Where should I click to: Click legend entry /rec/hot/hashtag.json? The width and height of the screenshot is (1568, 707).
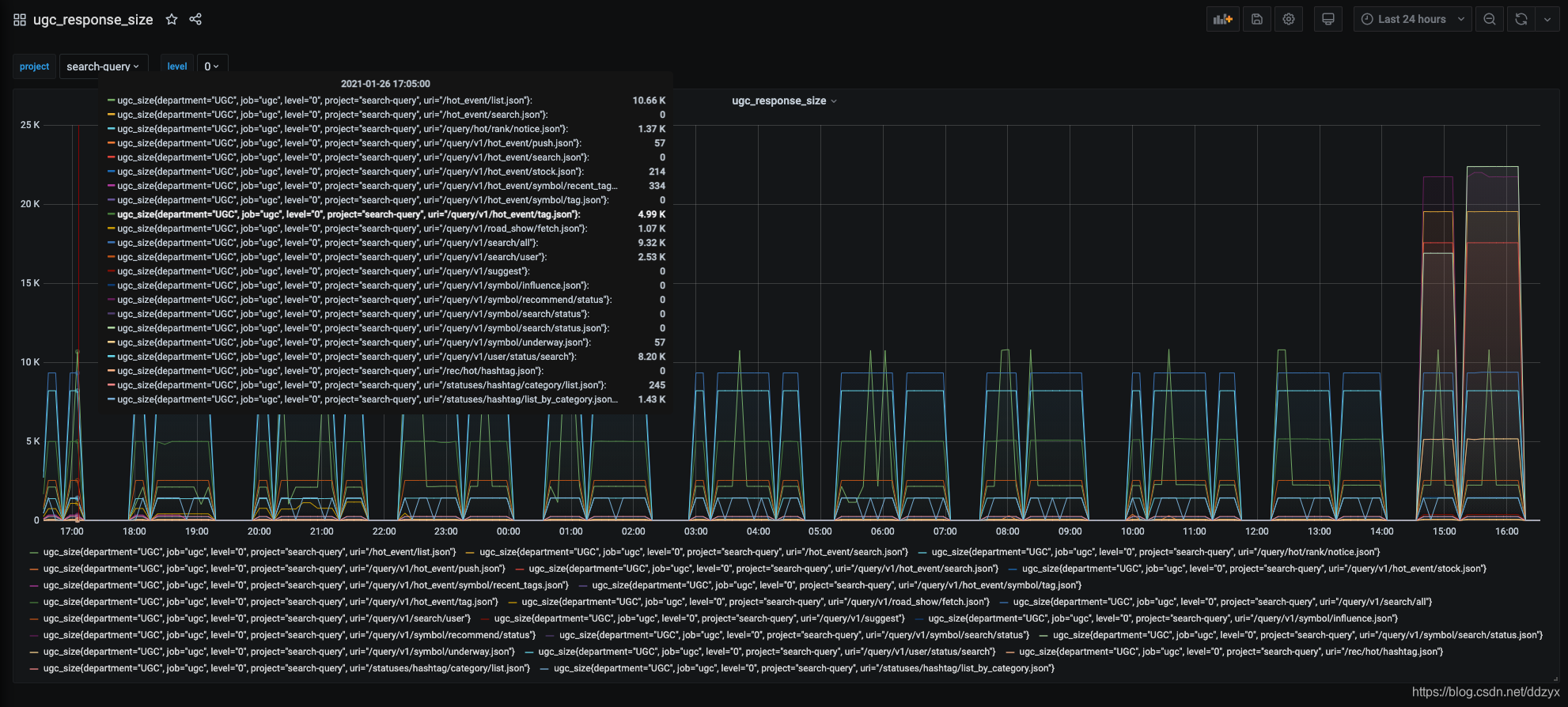coord(1231,652)
